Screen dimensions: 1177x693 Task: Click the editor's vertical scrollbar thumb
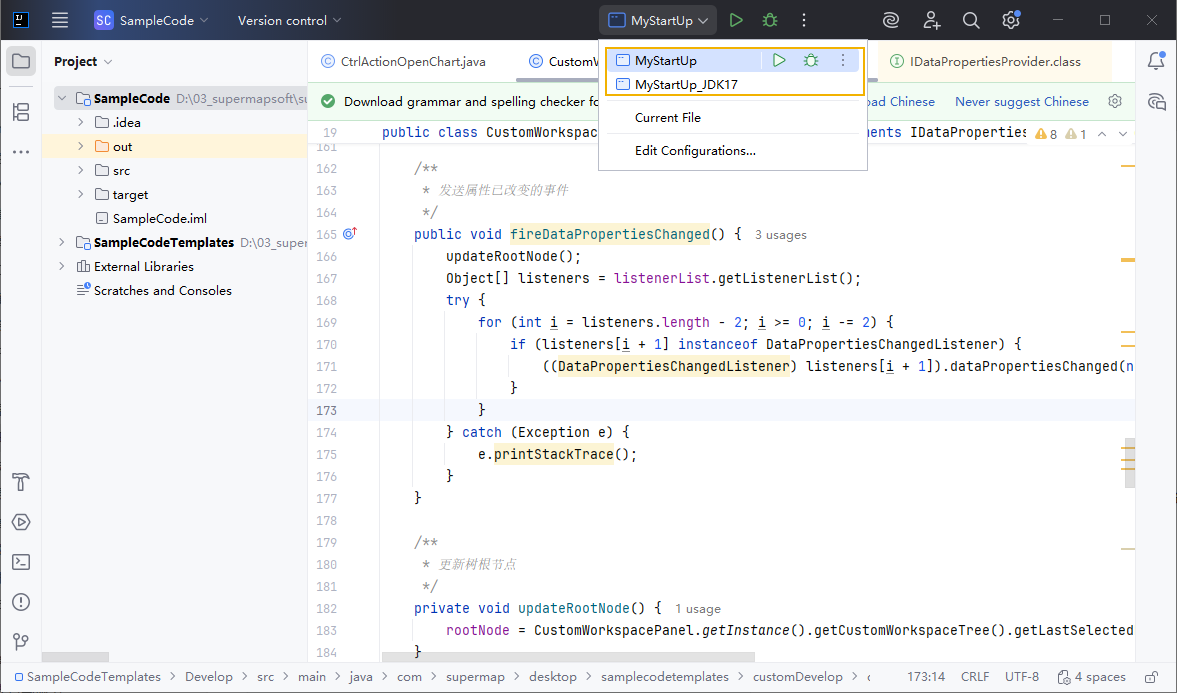click(x=1129, y=463)
